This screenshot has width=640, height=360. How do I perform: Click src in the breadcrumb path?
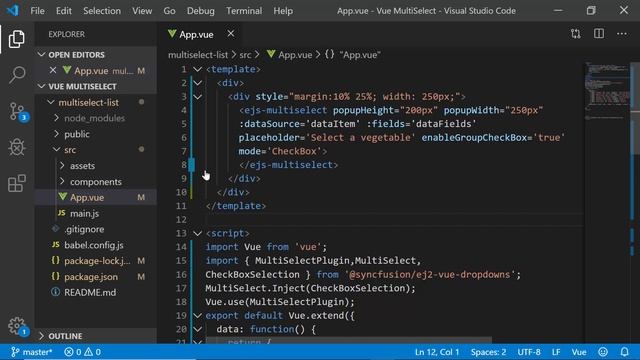click(x=245, y=55)
